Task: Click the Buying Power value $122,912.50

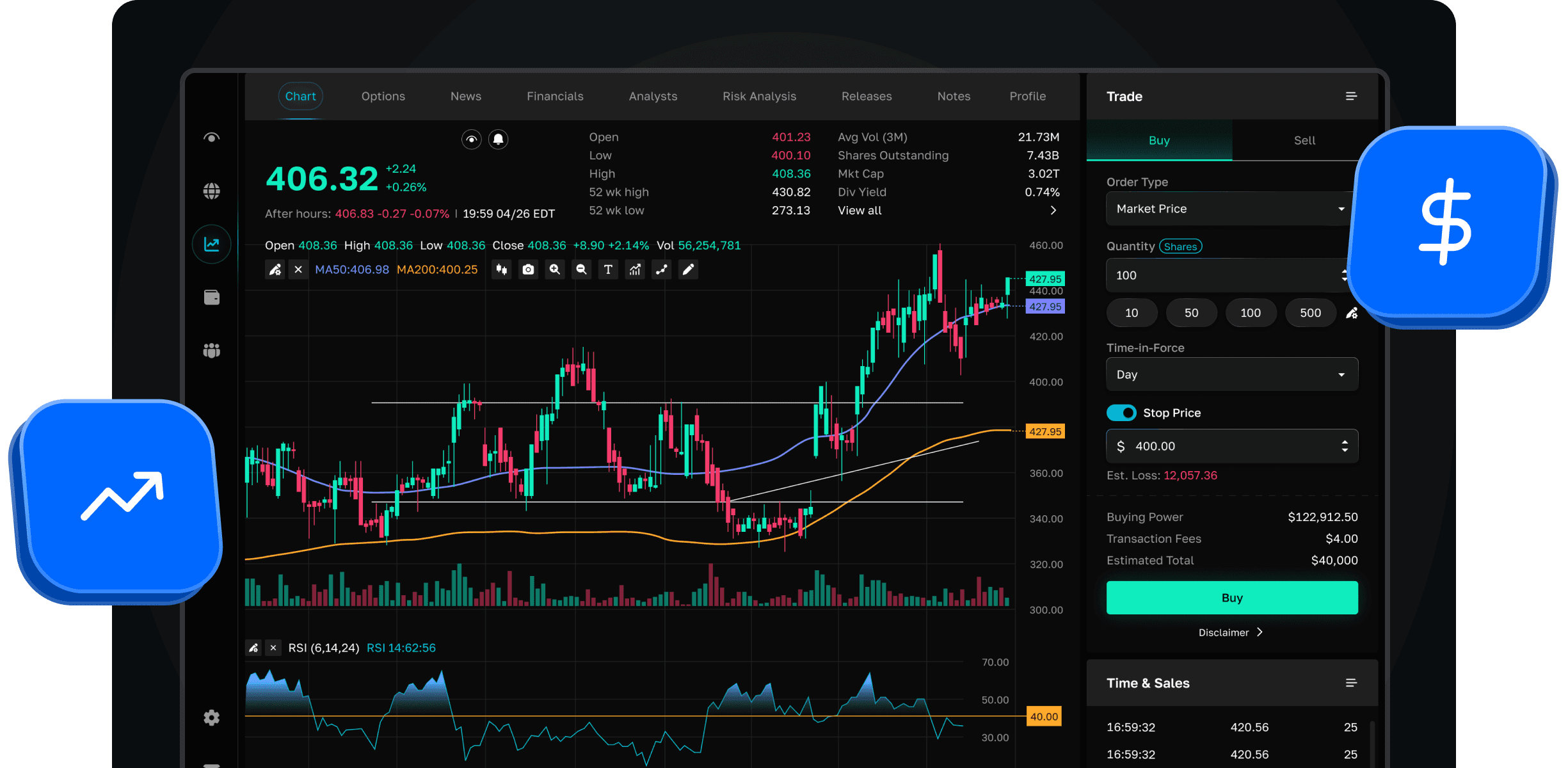Action: coord(1323,517)
